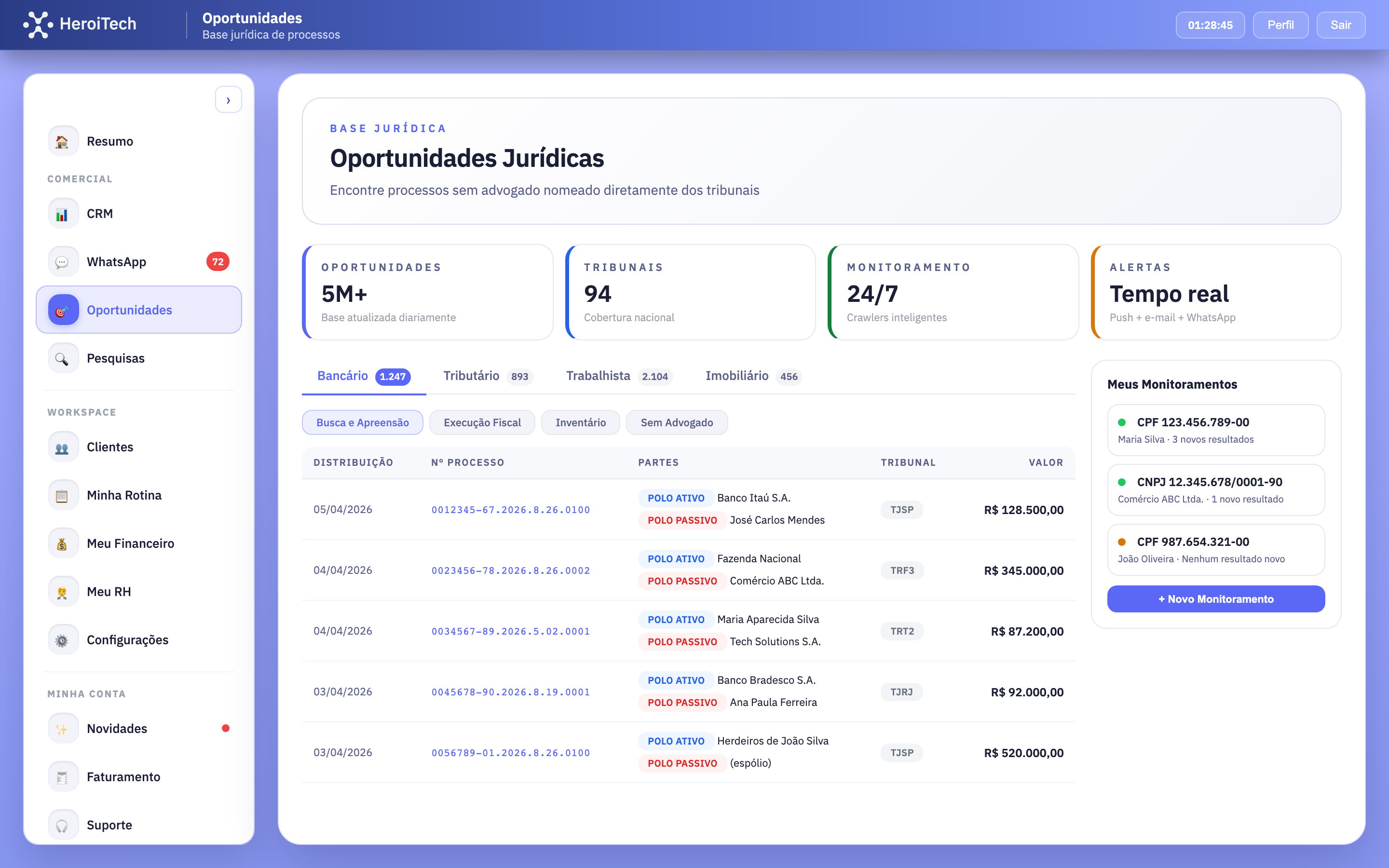Click the WhatsApp speech bubble icon
This screenshot has height=868, width=1389.
63,262
